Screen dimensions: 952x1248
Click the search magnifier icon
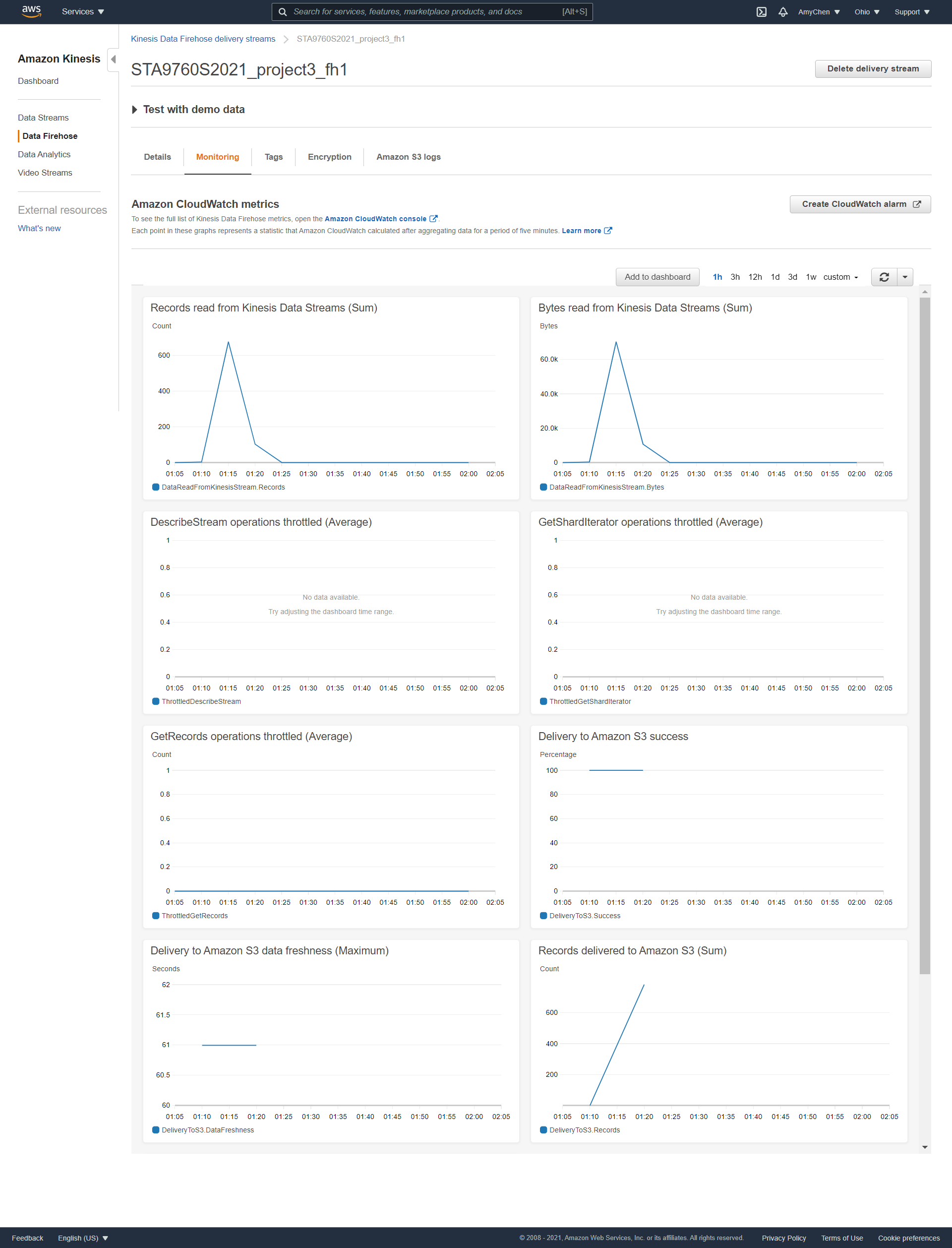(x=283, y=11)
